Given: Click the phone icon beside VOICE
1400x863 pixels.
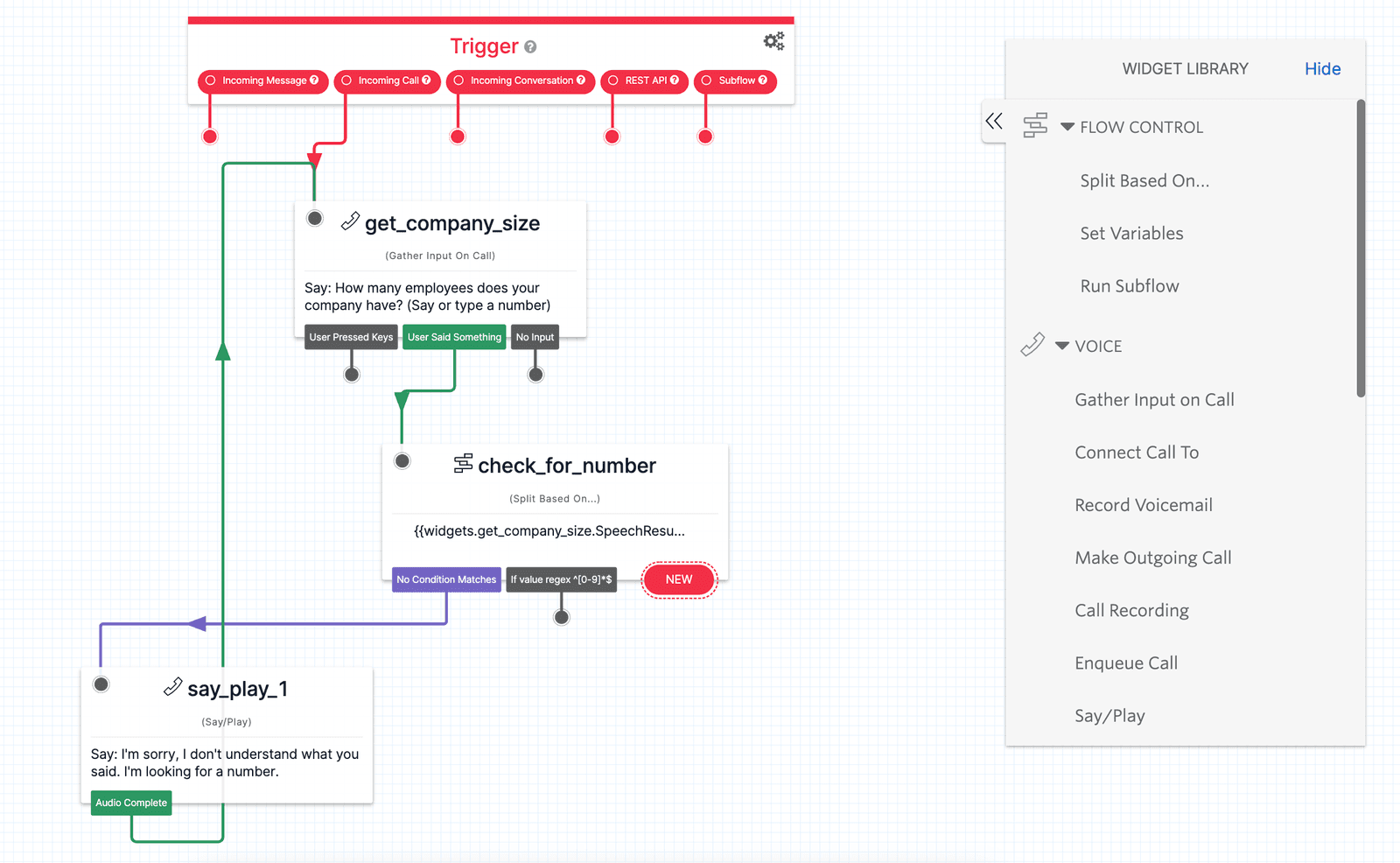Looking at the screenshot, I should point(1033,344).
